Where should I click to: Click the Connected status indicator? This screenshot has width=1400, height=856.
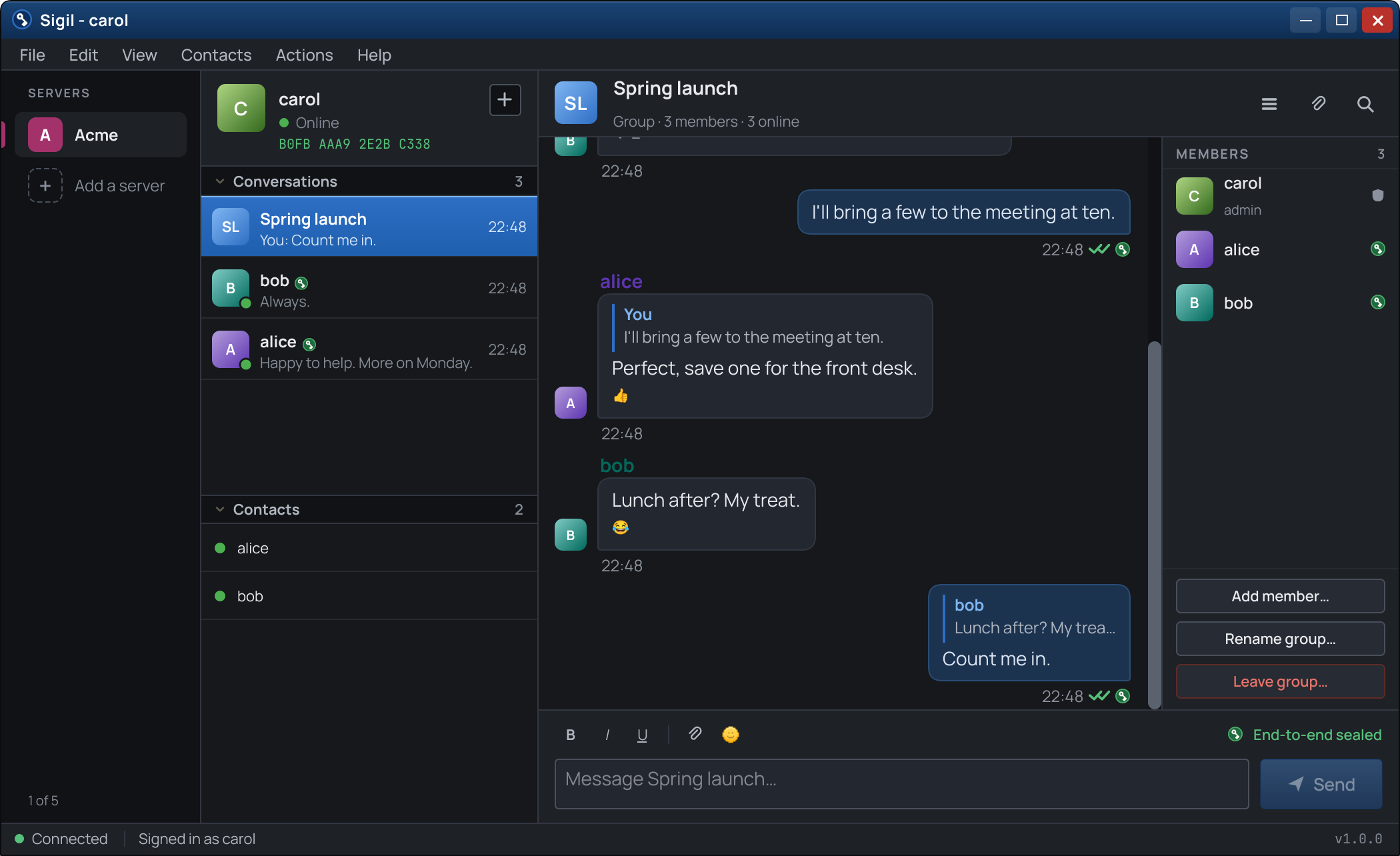coord(61,839)
